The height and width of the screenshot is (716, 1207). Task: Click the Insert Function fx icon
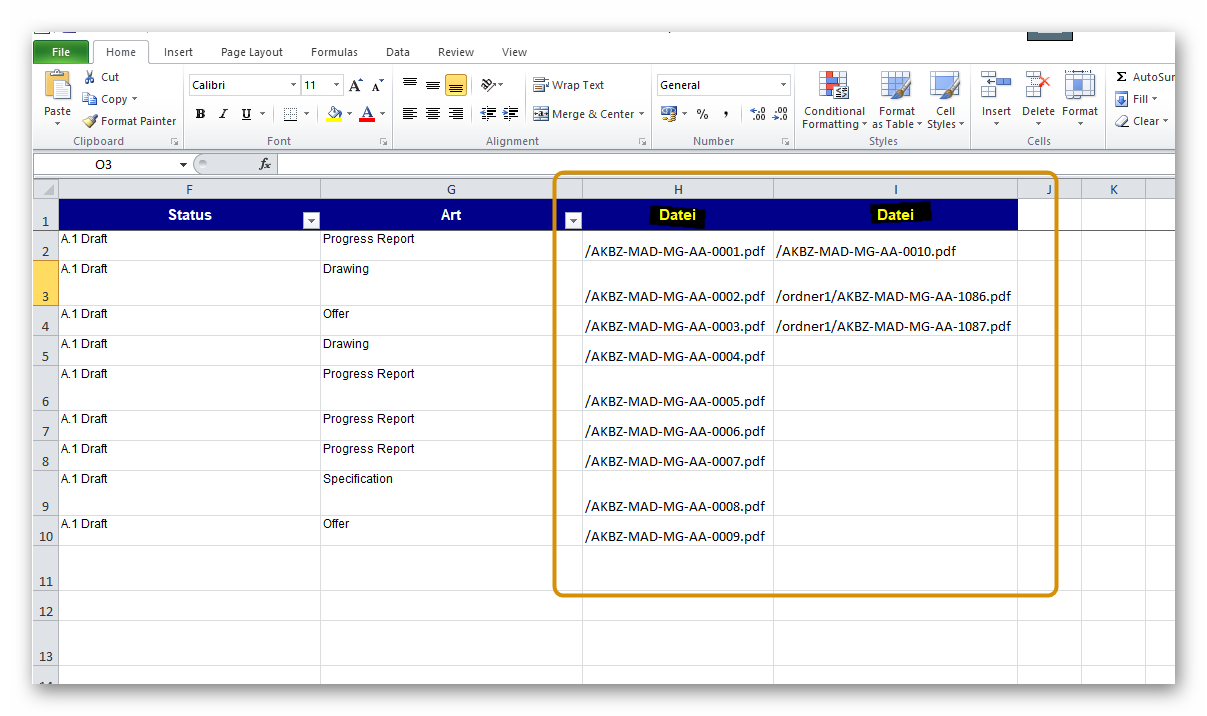pyautogui.click(x=265, y=164)
